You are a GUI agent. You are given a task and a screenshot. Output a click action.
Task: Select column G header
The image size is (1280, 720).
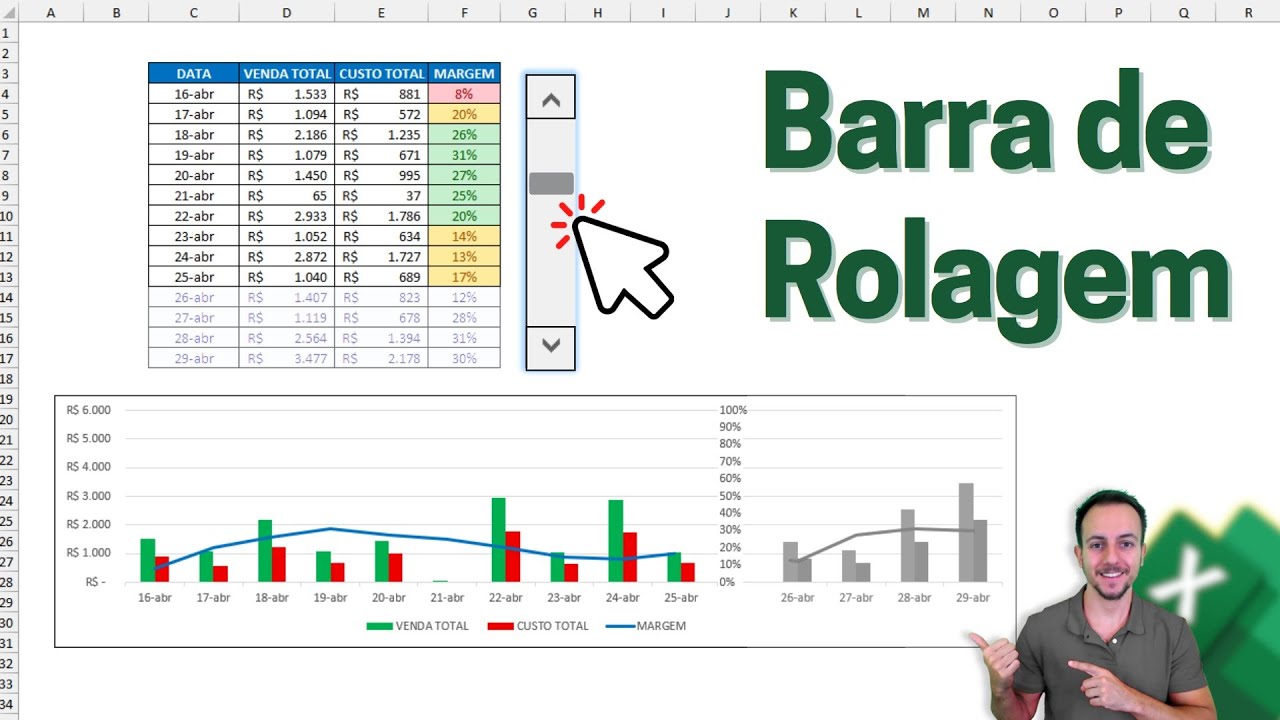tap(532, 12)
